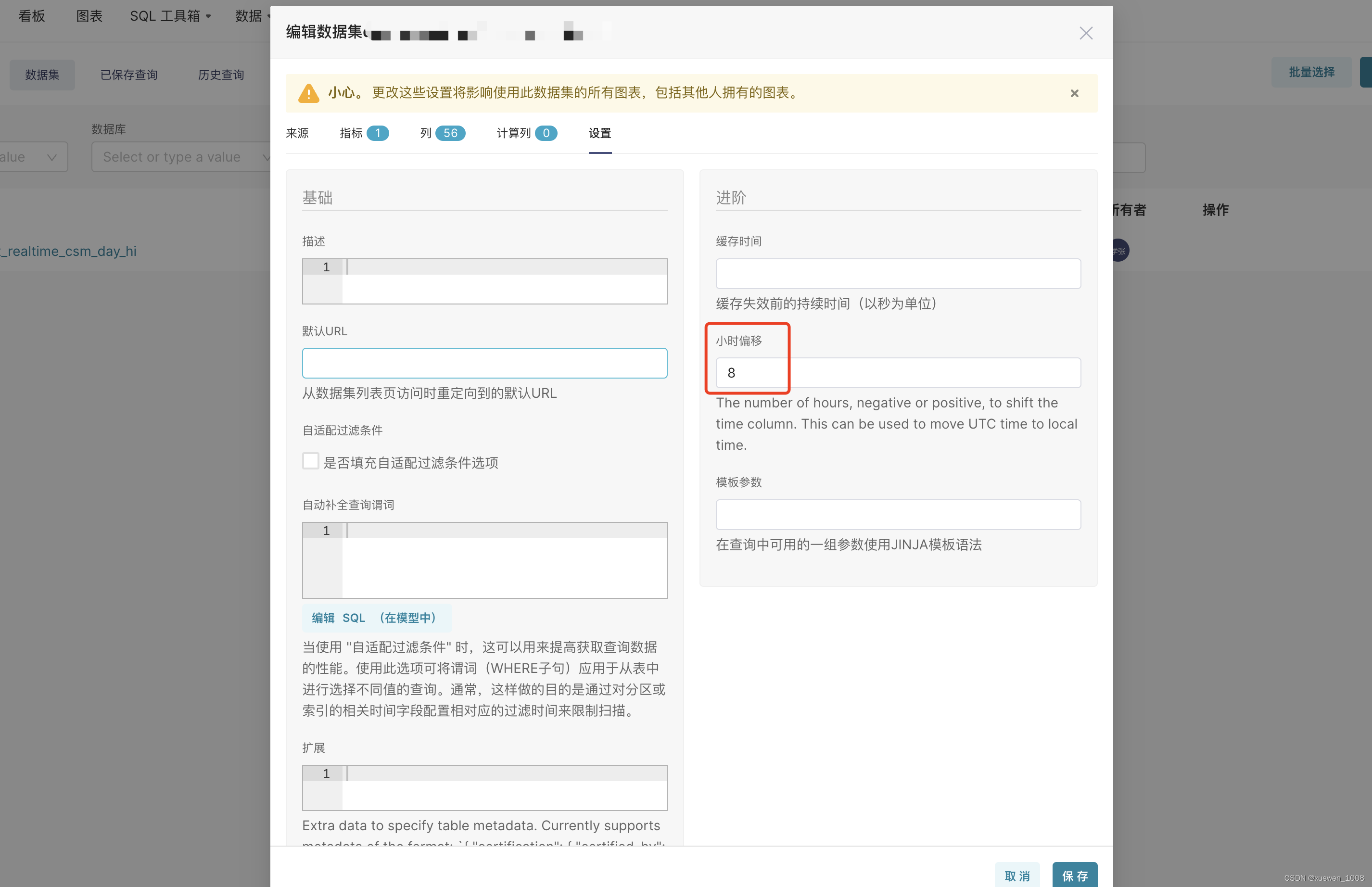
Task: Click the 默认URL text field
Action: point(484,363)
